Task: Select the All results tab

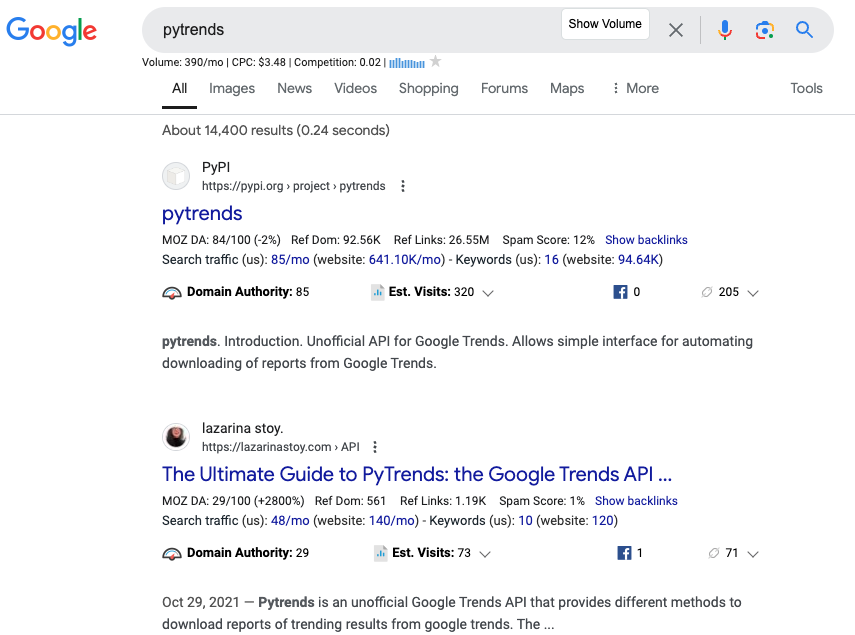Action: (179, 88)
